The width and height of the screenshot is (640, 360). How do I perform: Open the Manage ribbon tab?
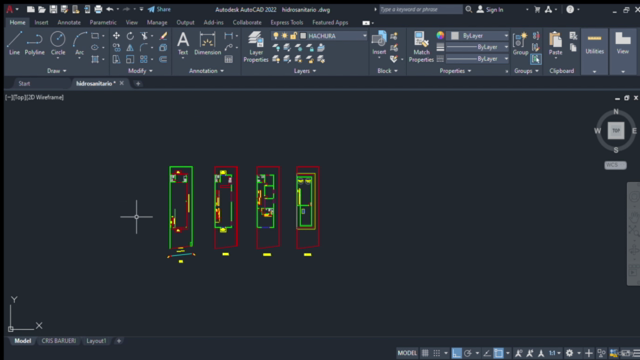(x=157, y=22)
